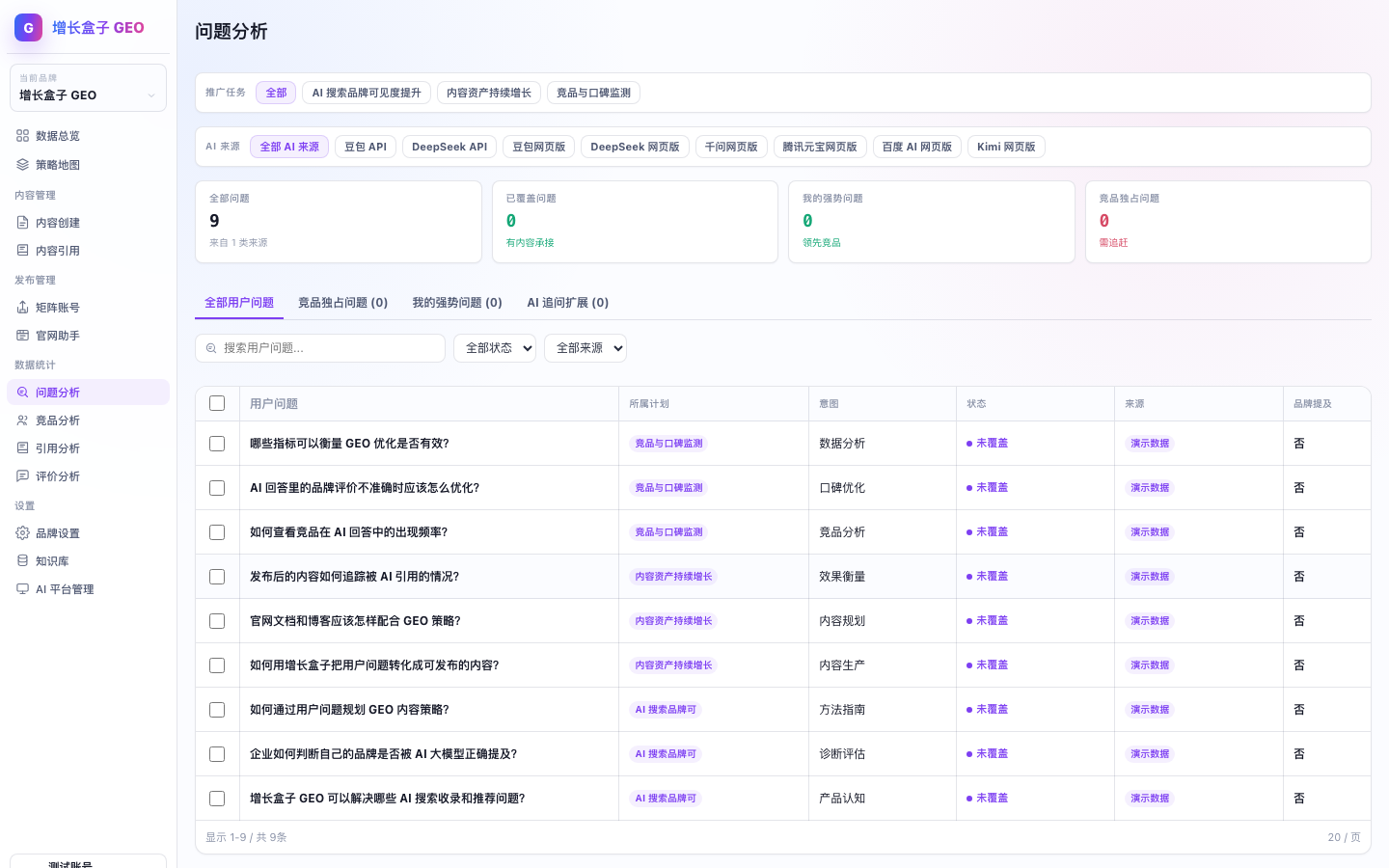Select the 全部 AI 来源 chip

289,147
